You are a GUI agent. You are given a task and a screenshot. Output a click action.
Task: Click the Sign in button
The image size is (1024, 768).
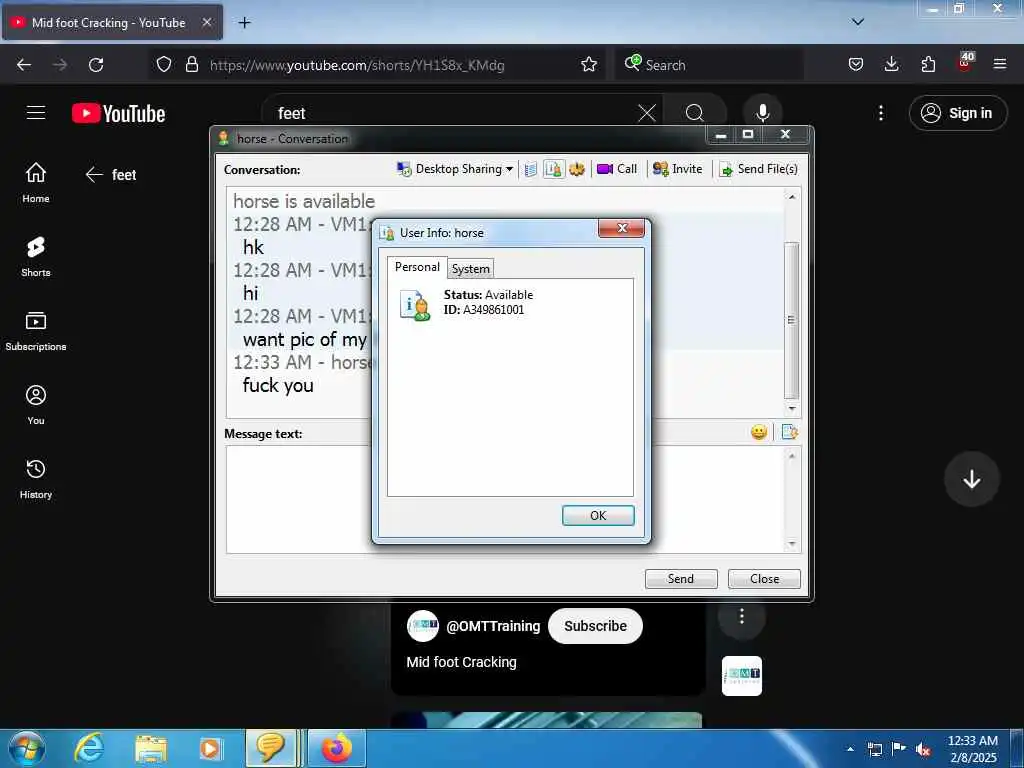point(957,113)
